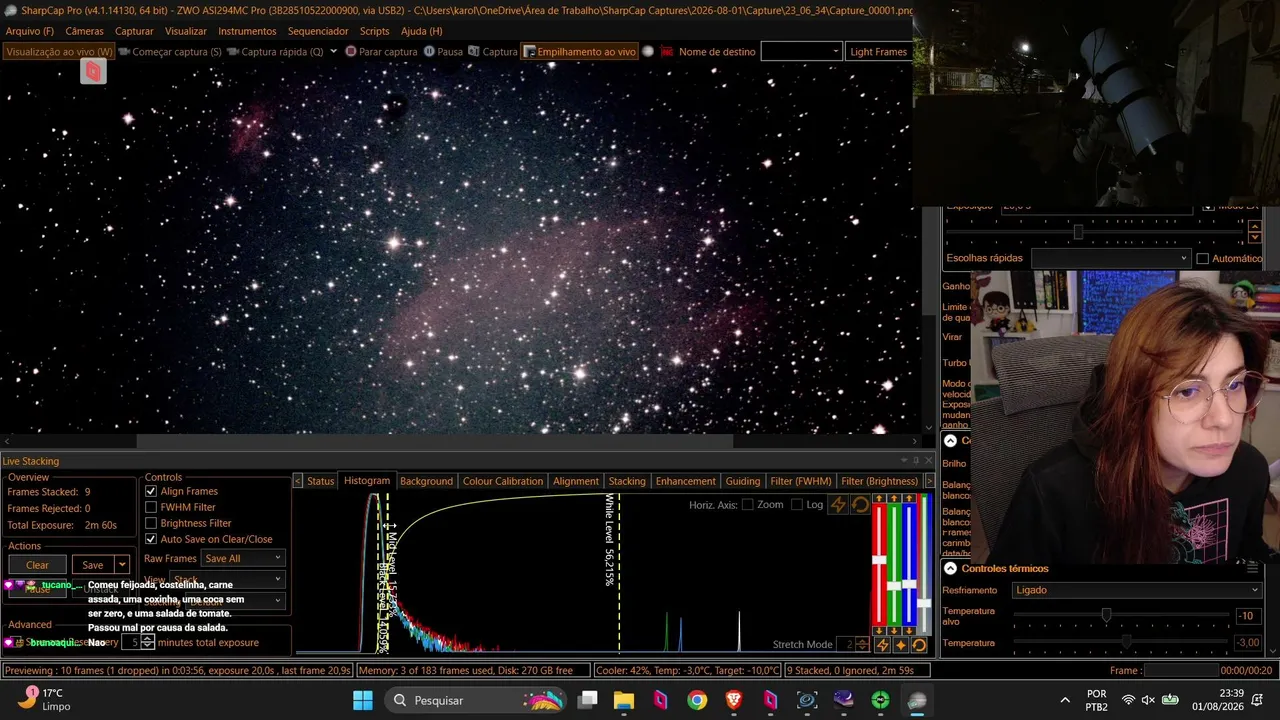Open the green circular app on the taskbar
The image size is (1280, 720).
coord(880,700)
